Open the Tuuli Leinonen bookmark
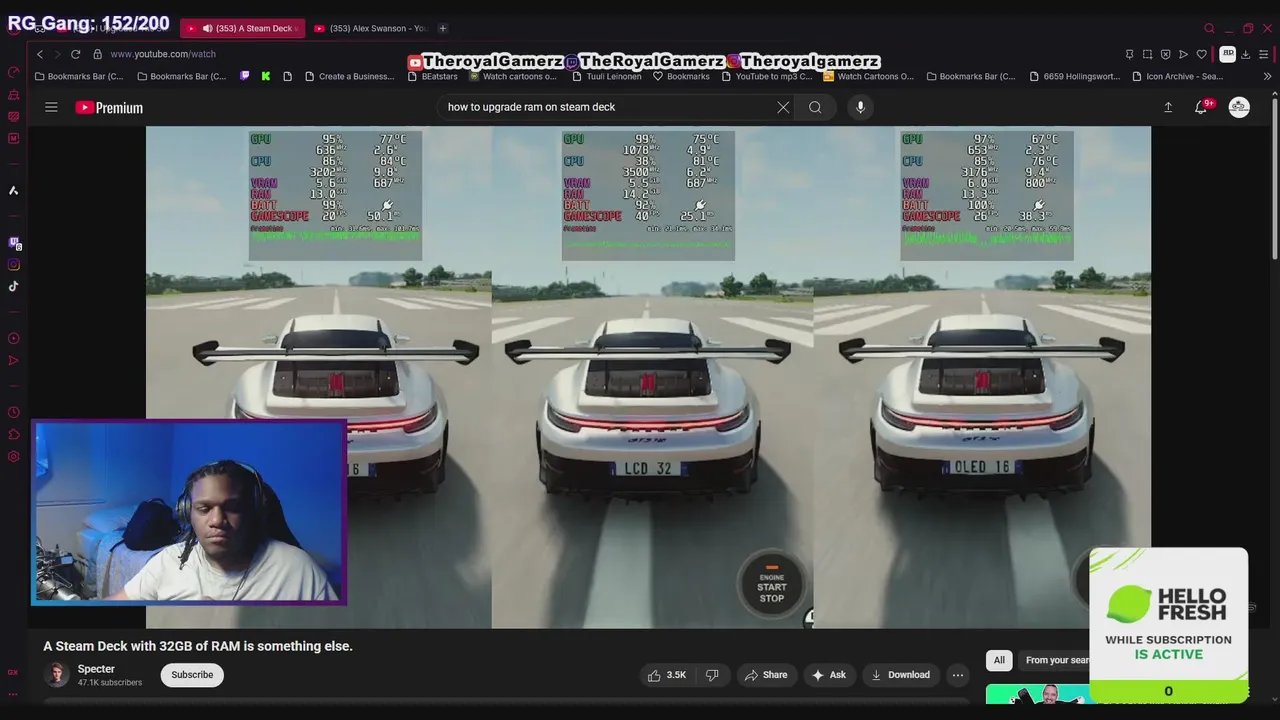The width and height of the screenshot is (1280, 720). point(606,76)
